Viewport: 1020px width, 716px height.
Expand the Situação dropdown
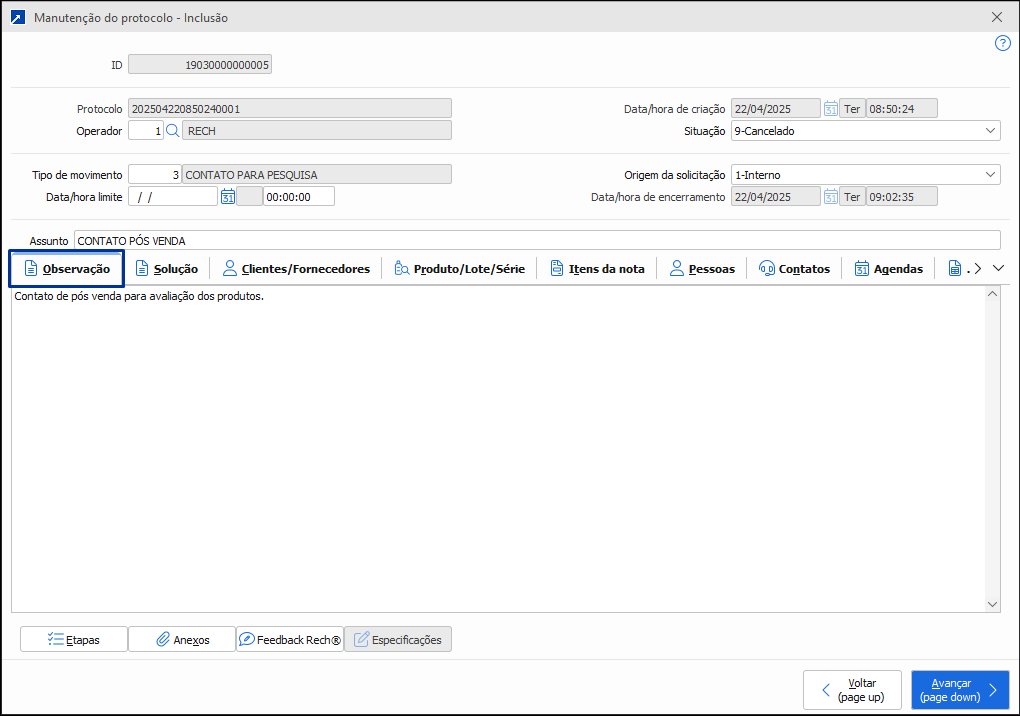click(x=991, y=131)
